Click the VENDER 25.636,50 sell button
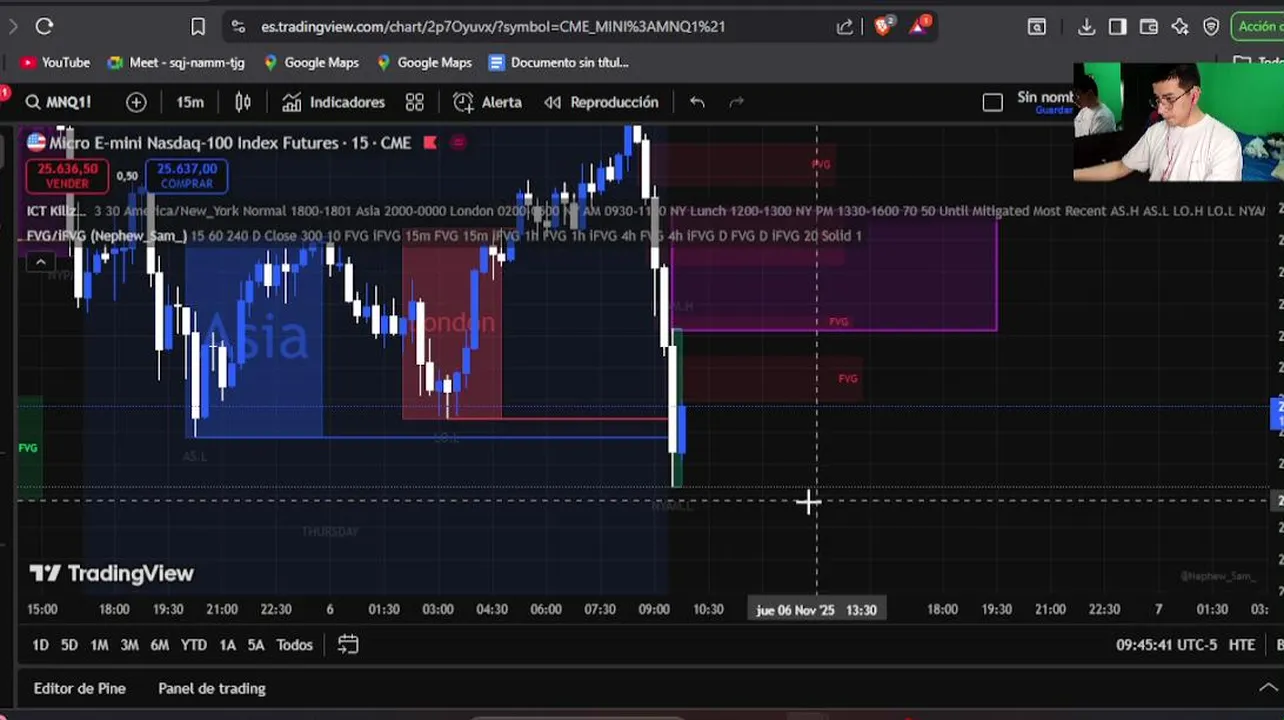Viewport: 1284px width, 720px height. click(x=69, y=176)
